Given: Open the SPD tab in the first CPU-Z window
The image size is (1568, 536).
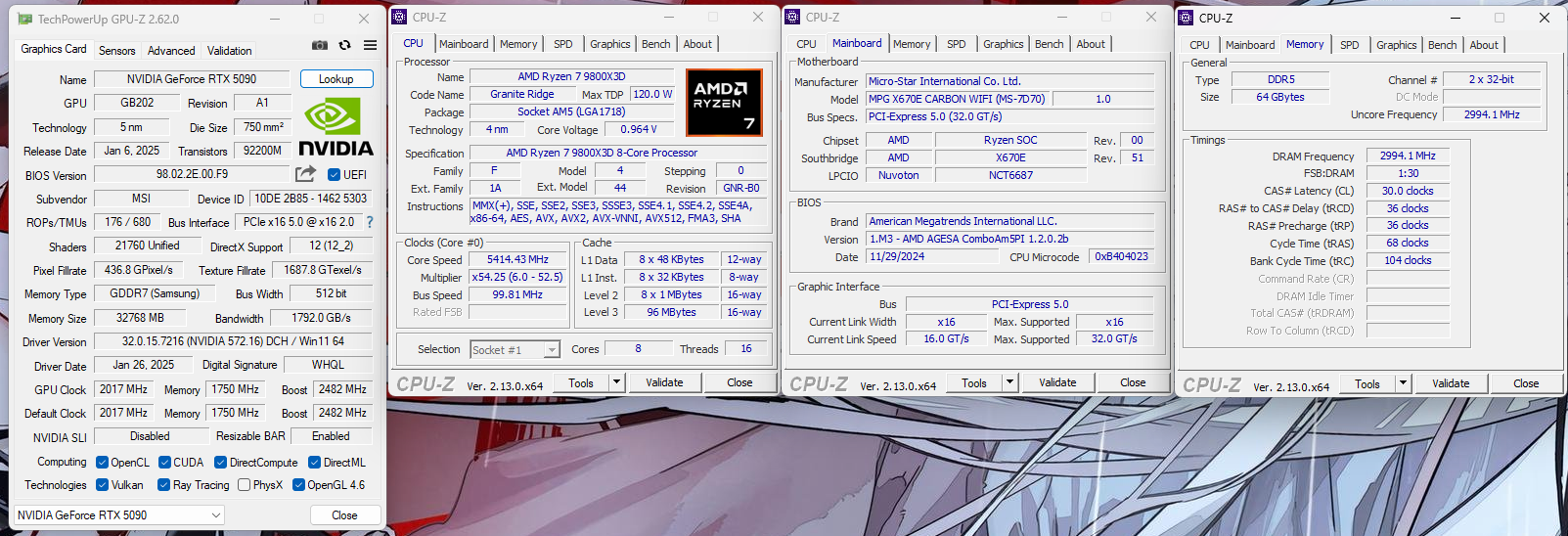Looking at the screenshot, I should (x=563, y=44).
